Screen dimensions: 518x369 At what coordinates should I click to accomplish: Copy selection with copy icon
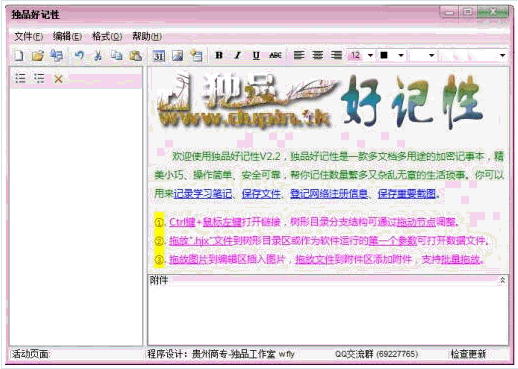[x=116, y=55]
